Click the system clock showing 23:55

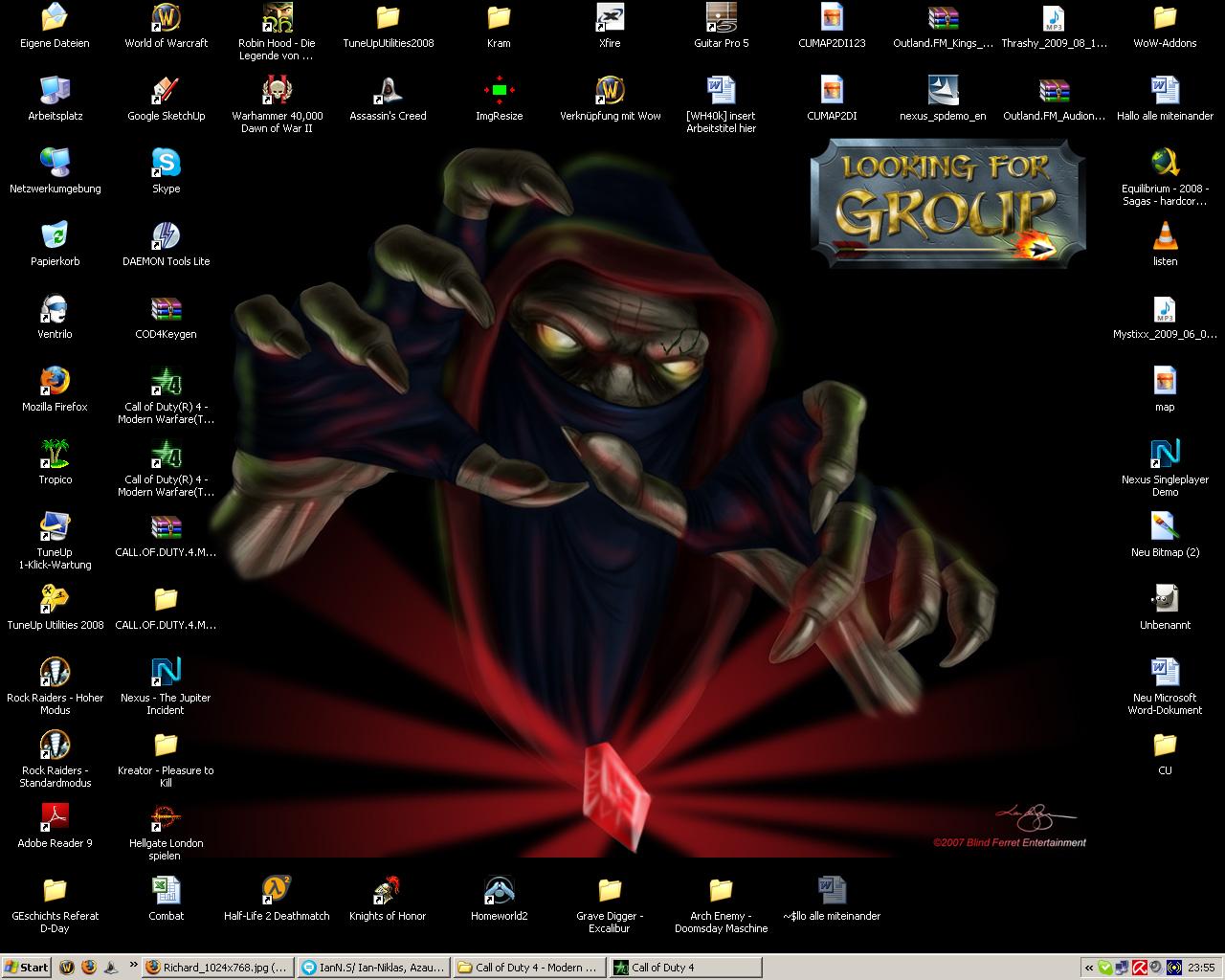click(1200, 968)
